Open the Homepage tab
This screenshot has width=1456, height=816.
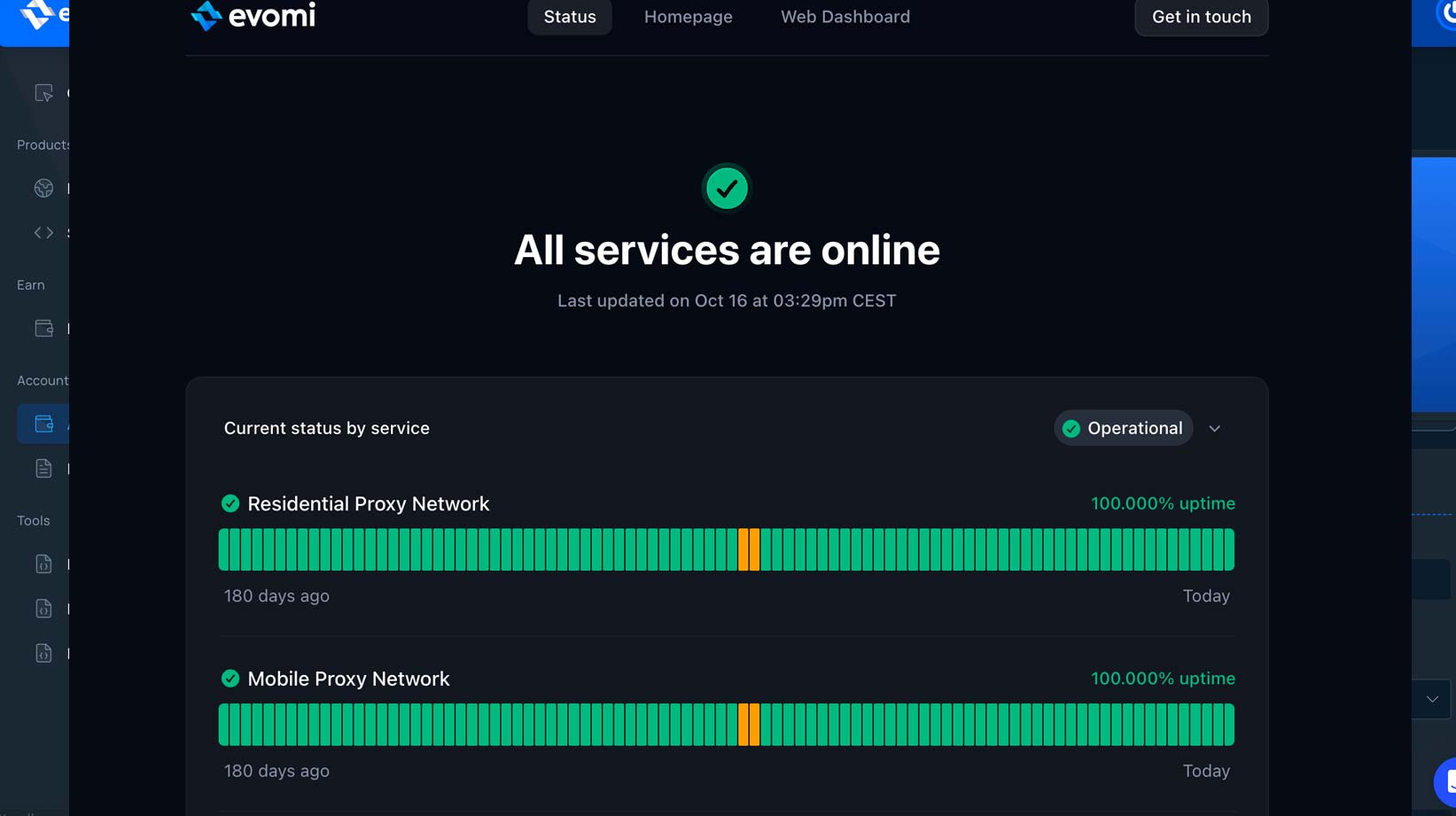pos(688,17)
